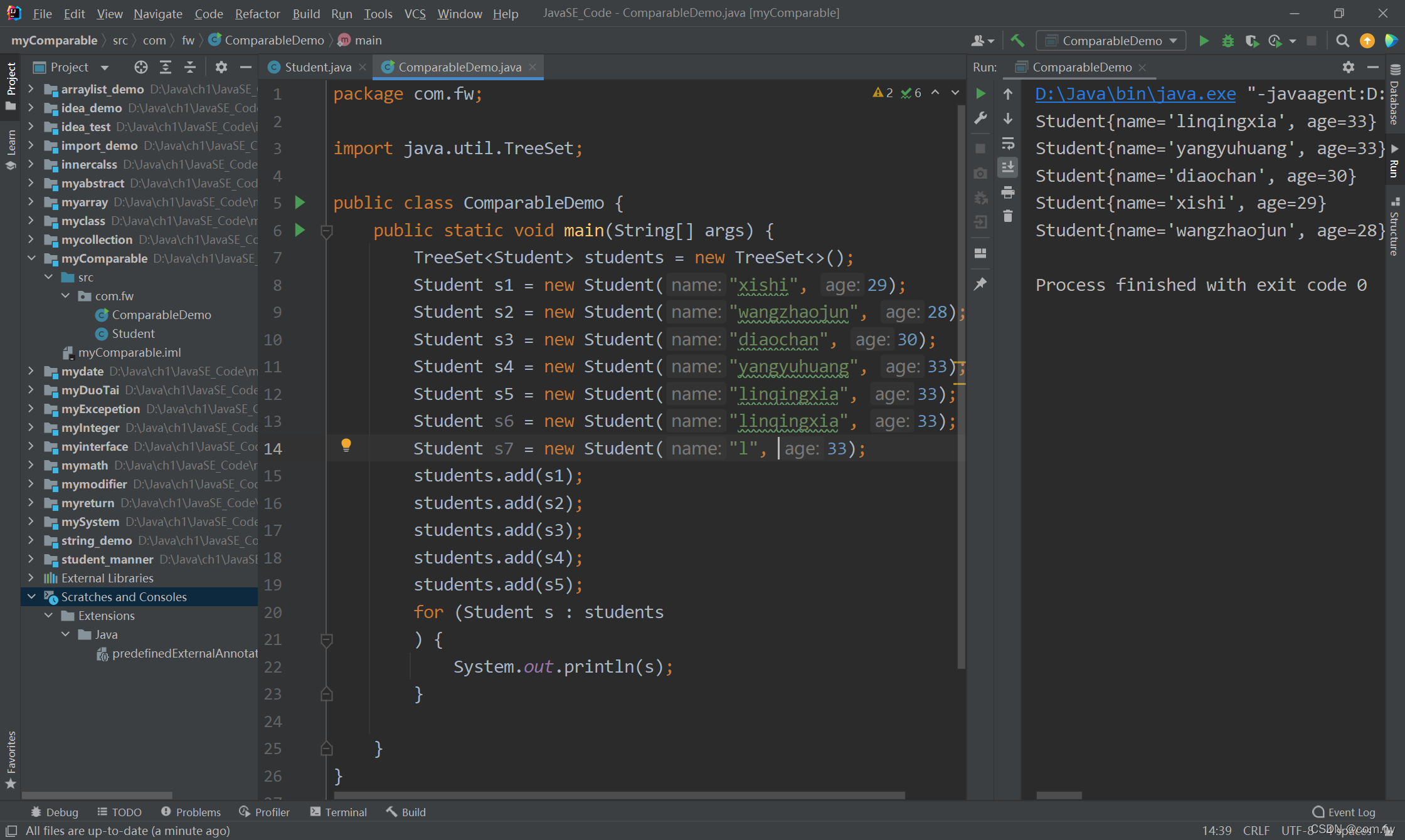The height and width of the screenshot is (840, 1405).
Task: Click locate target icon in Project panel
Action: pyautogui.click(x=140, y=67)
